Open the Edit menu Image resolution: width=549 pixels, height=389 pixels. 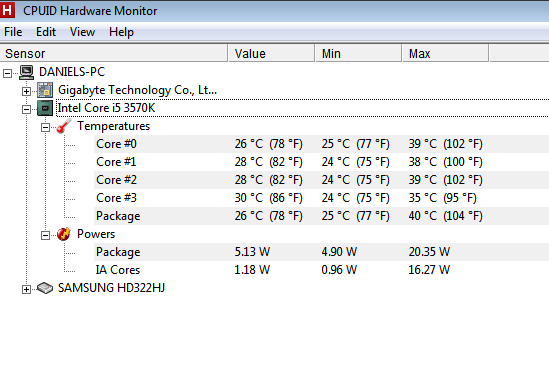click(46, 32)
